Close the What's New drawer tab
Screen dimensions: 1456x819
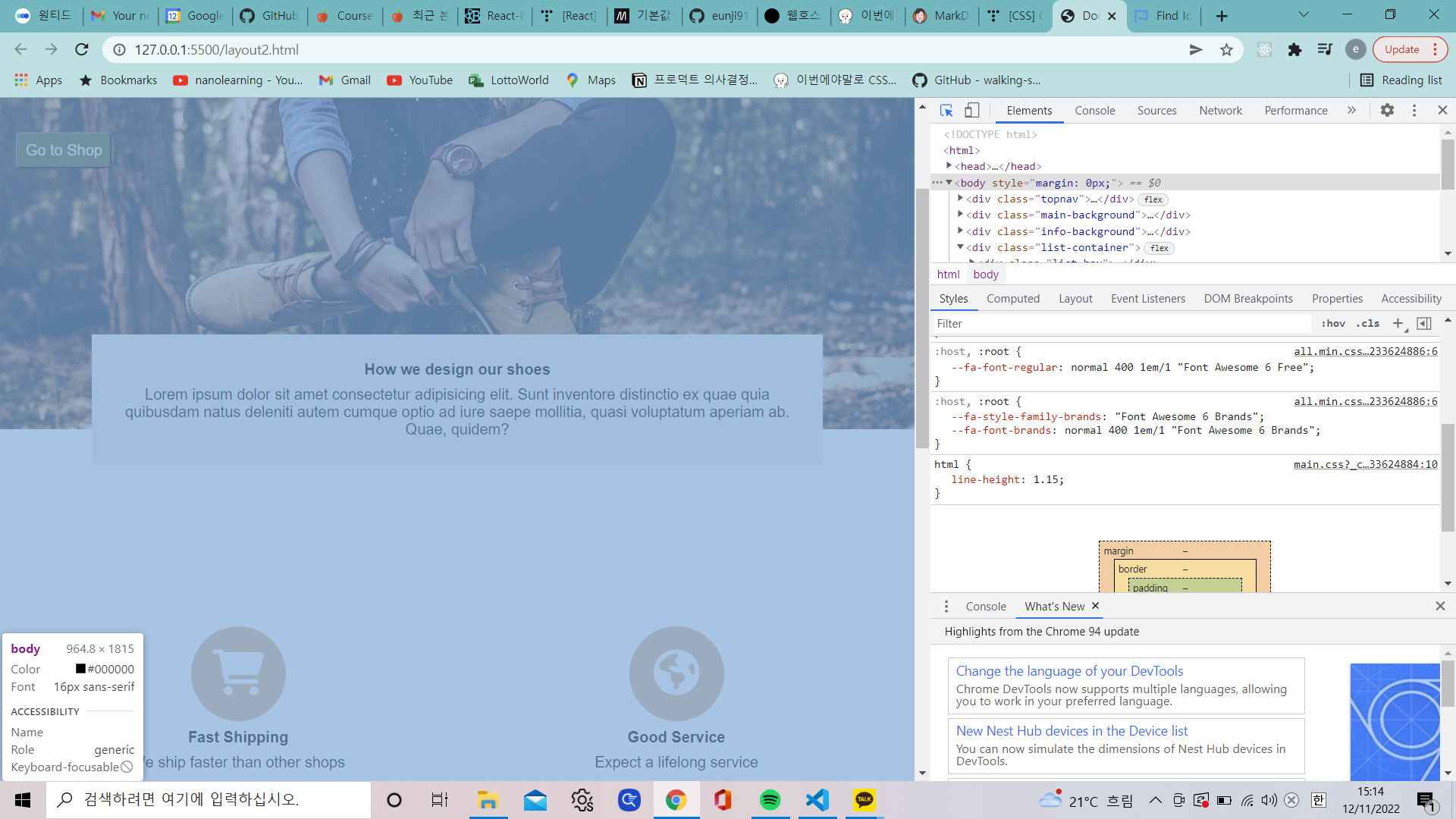tap(1095, 606)
